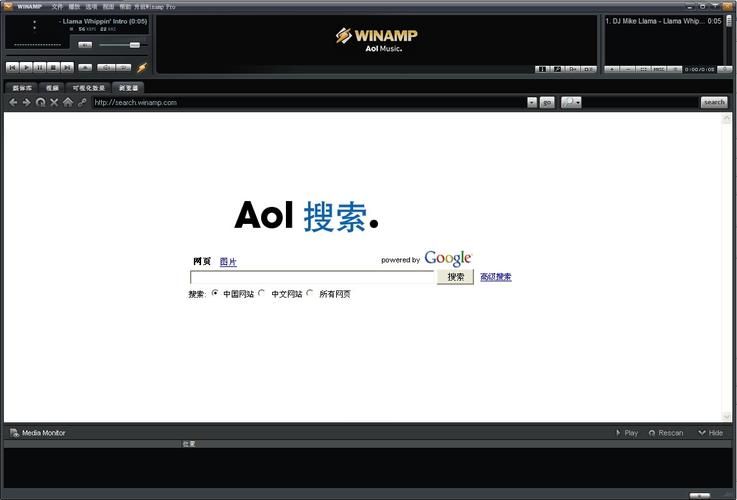The image size is (737, 500).
Task: Expand the URL history dropdown arrow
Action: click(x=532, y=102)
